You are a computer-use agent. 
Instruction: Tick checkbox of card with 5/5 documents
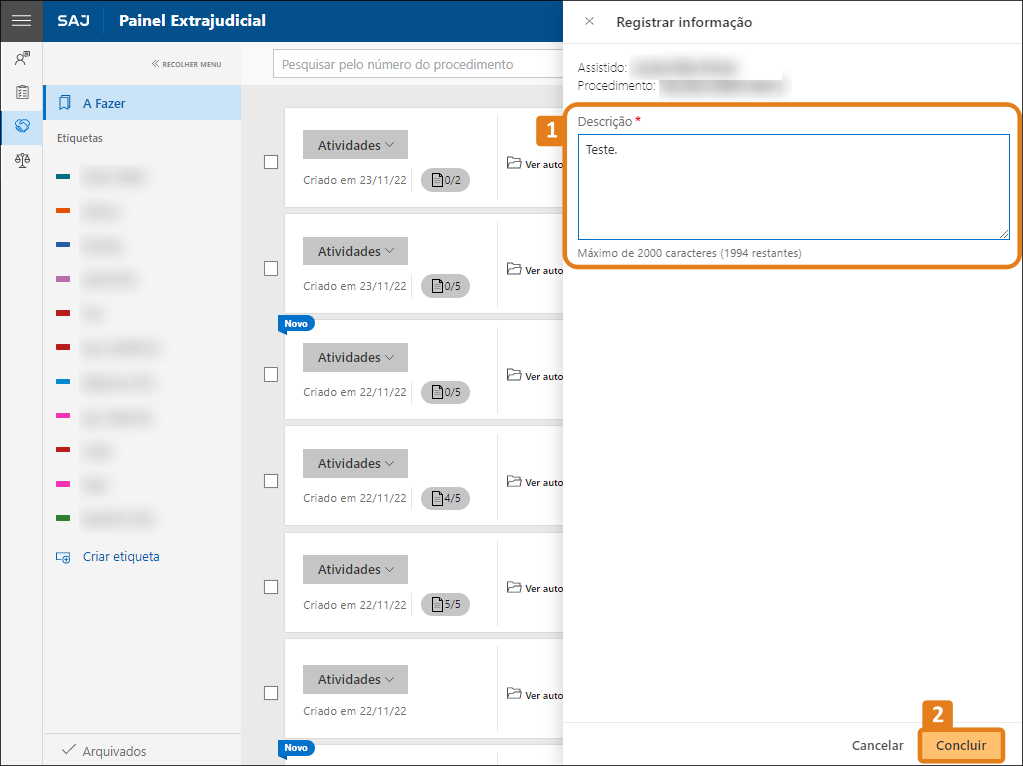(271, 587)
